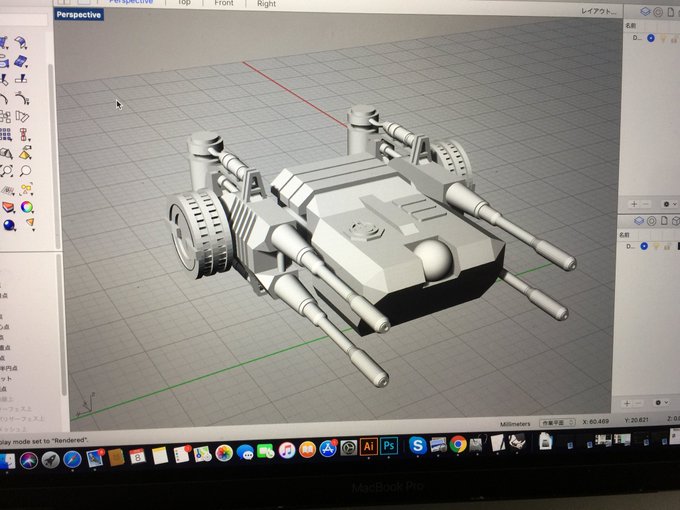680x510 pixels.
Task: Toggle the lock of the lower D... layer
Action: click(x=668, y=246)
